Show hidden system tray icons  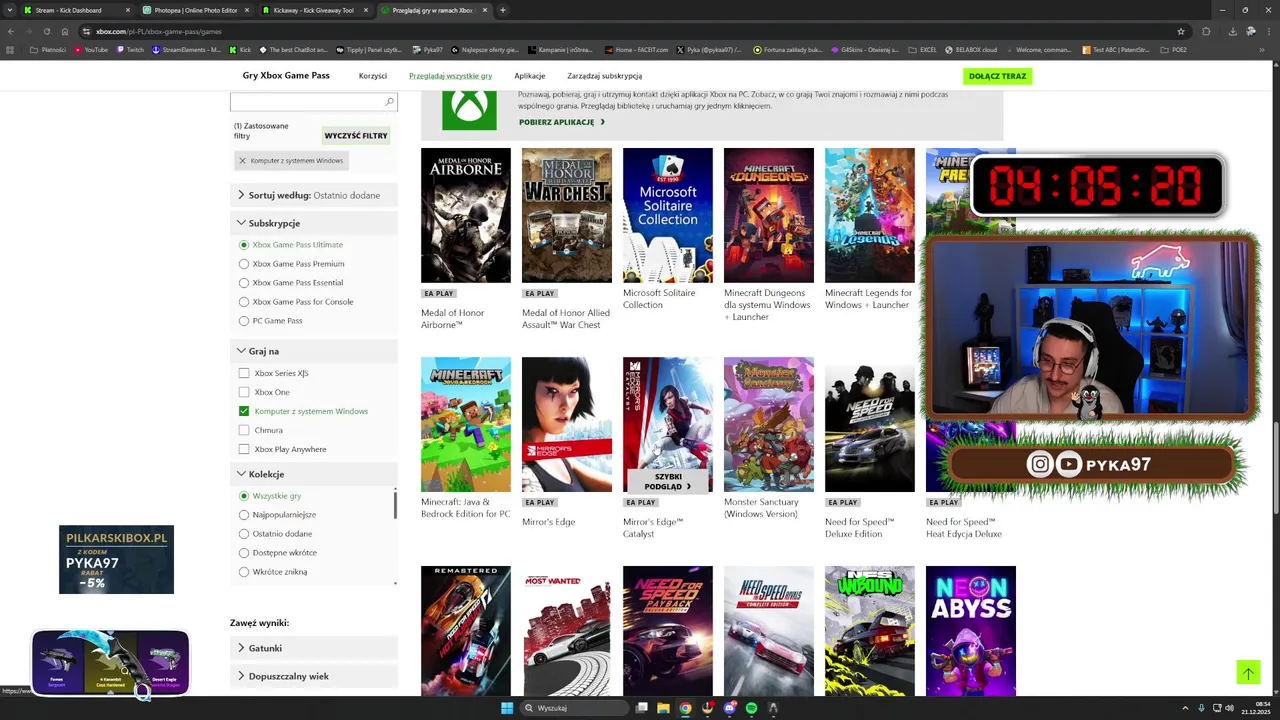(1186, 708)
